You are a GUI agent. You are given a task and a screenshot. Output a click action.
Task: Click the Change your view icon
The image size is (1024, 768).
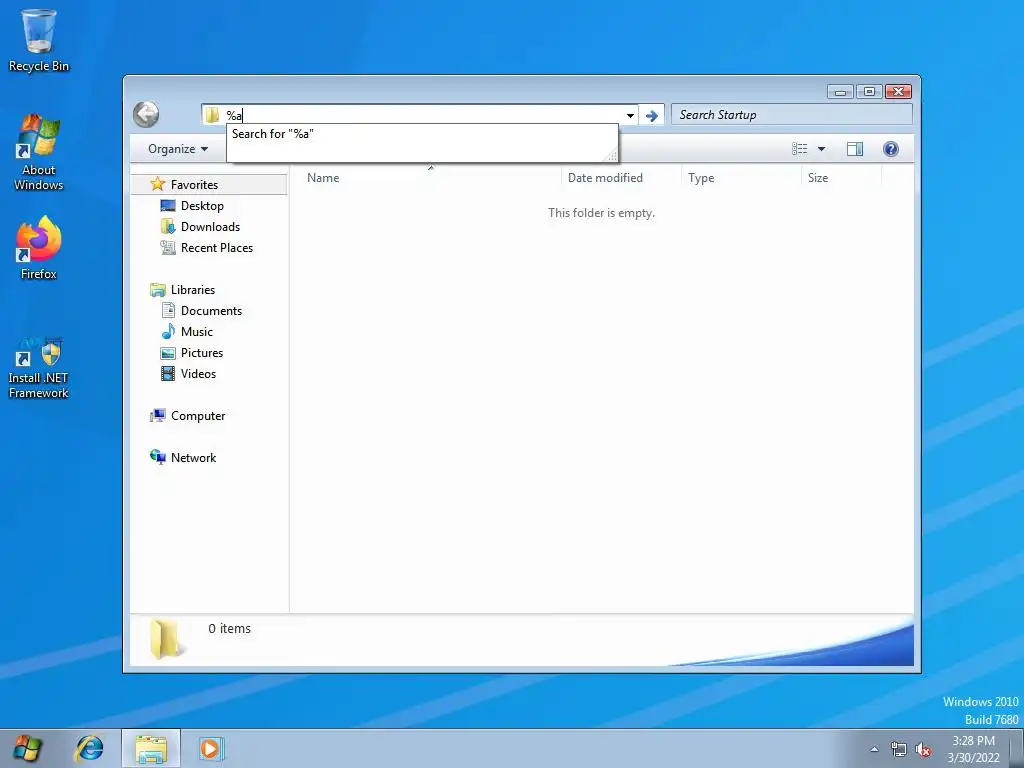799,149
